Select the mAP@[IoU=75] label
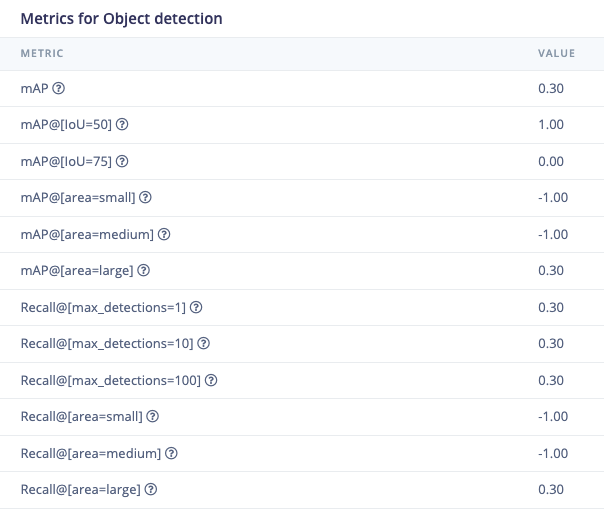The image size is (604, 519). [x=66, y=161]
